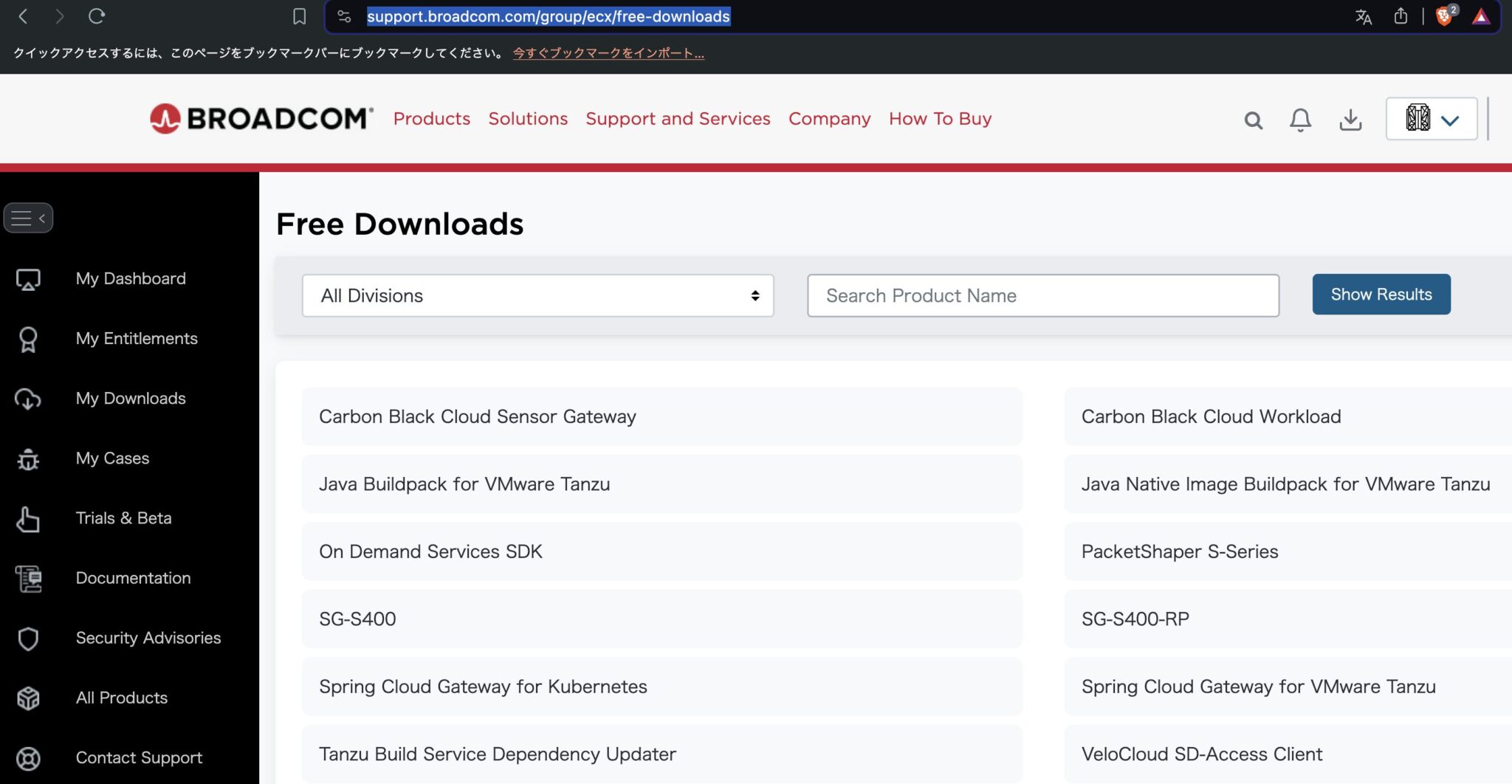The width and height of the screenshot is (1512, 784).
Task: Open Carbon Black Cloud Sensor Gateway item
Action: (x=661, y=416)
